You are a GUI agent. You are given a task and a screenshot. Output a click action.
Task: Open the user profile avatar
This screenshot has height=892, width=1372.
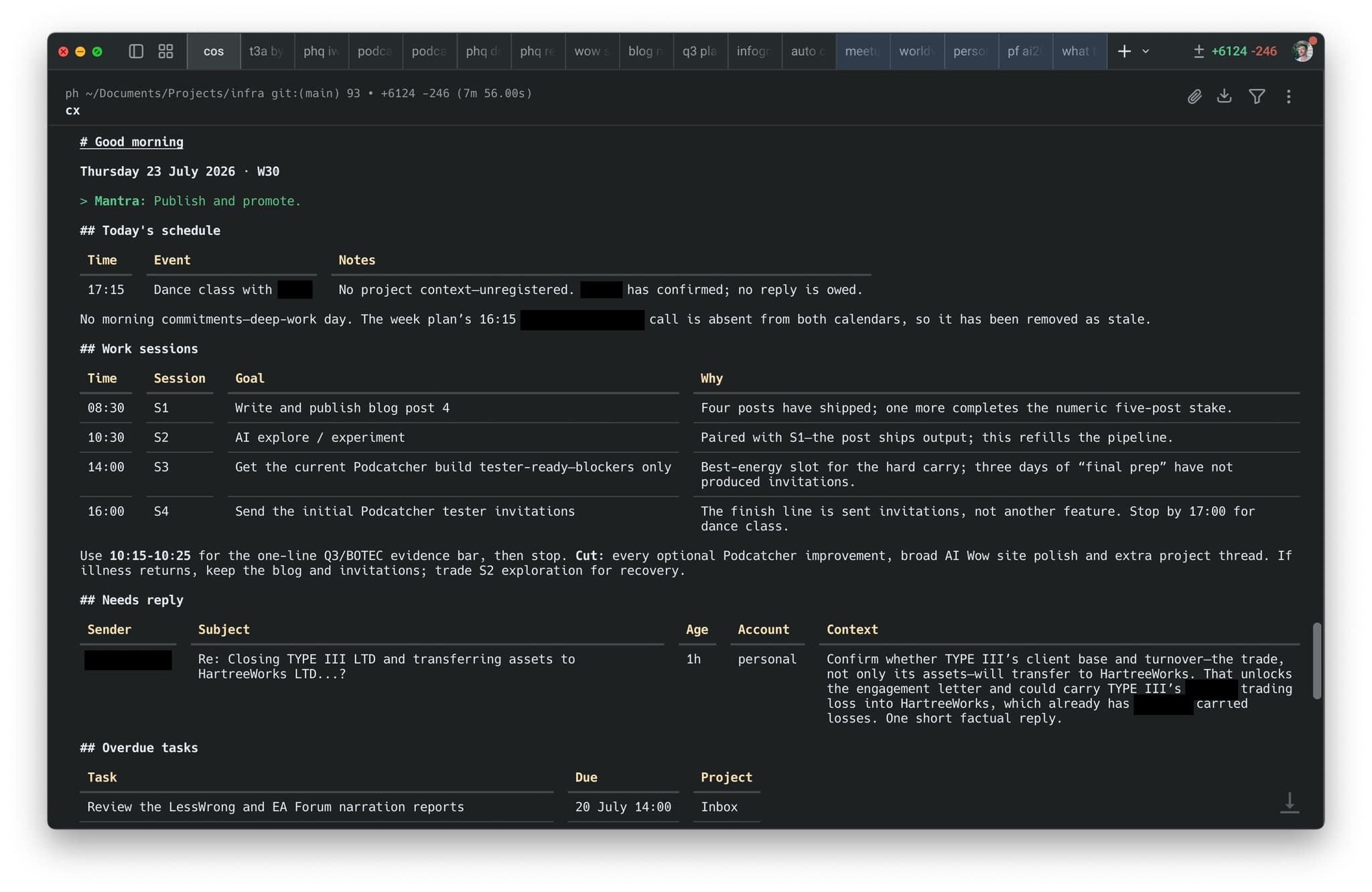coord(1303,51)
